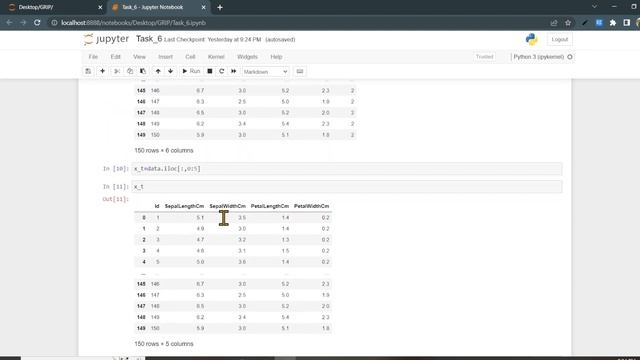Click the Out[11] output prompt
This screenshot has width=640, height=360.
[116, 199]
